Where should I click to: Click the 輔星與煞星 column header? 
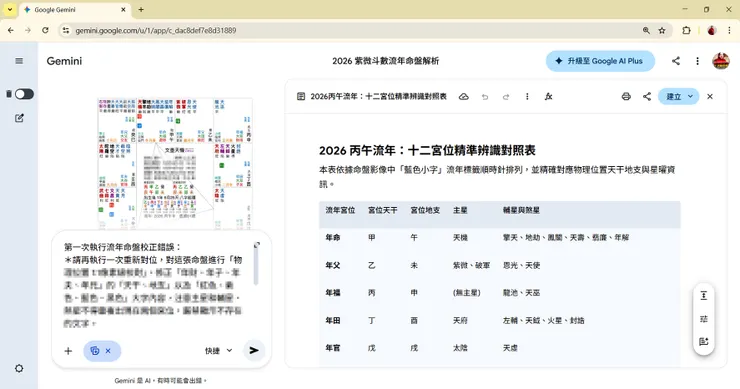[x=521, y=210]
